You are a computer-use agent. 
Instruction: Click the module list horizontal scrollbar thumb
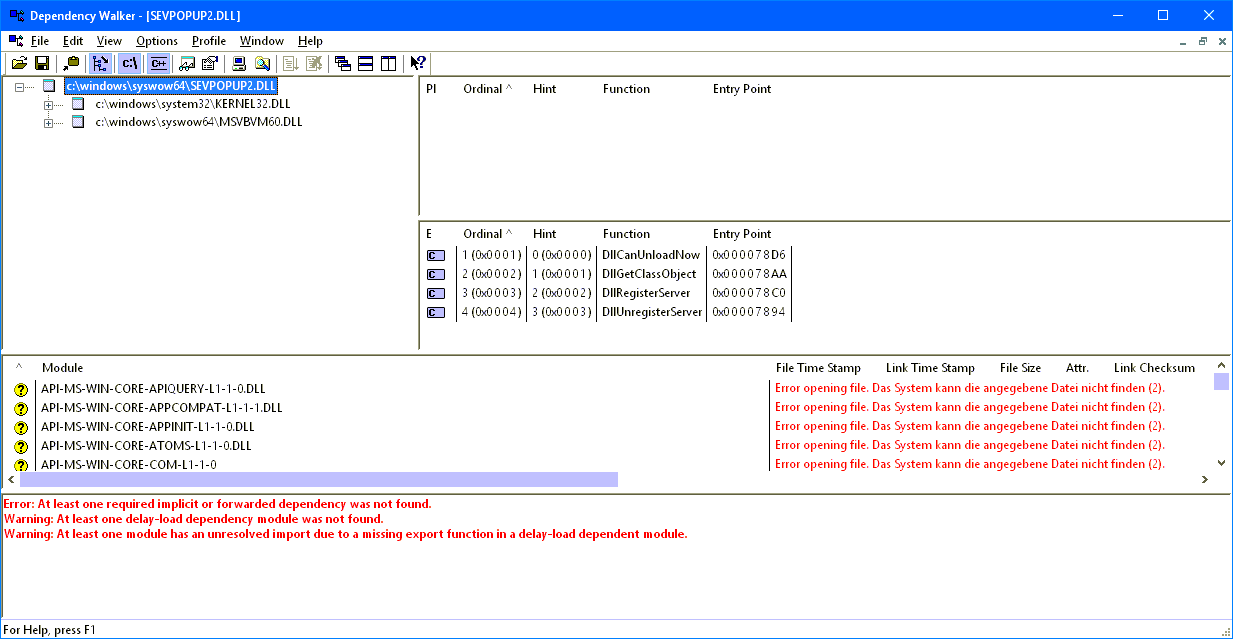[x=319, y=480]
